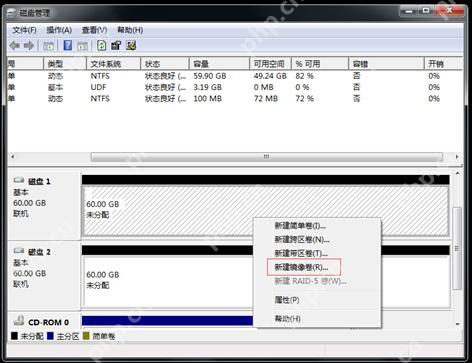This screenshot has height=363, width=472.
Task: Sort by the % 可用 column header
Action: [320, 64]
